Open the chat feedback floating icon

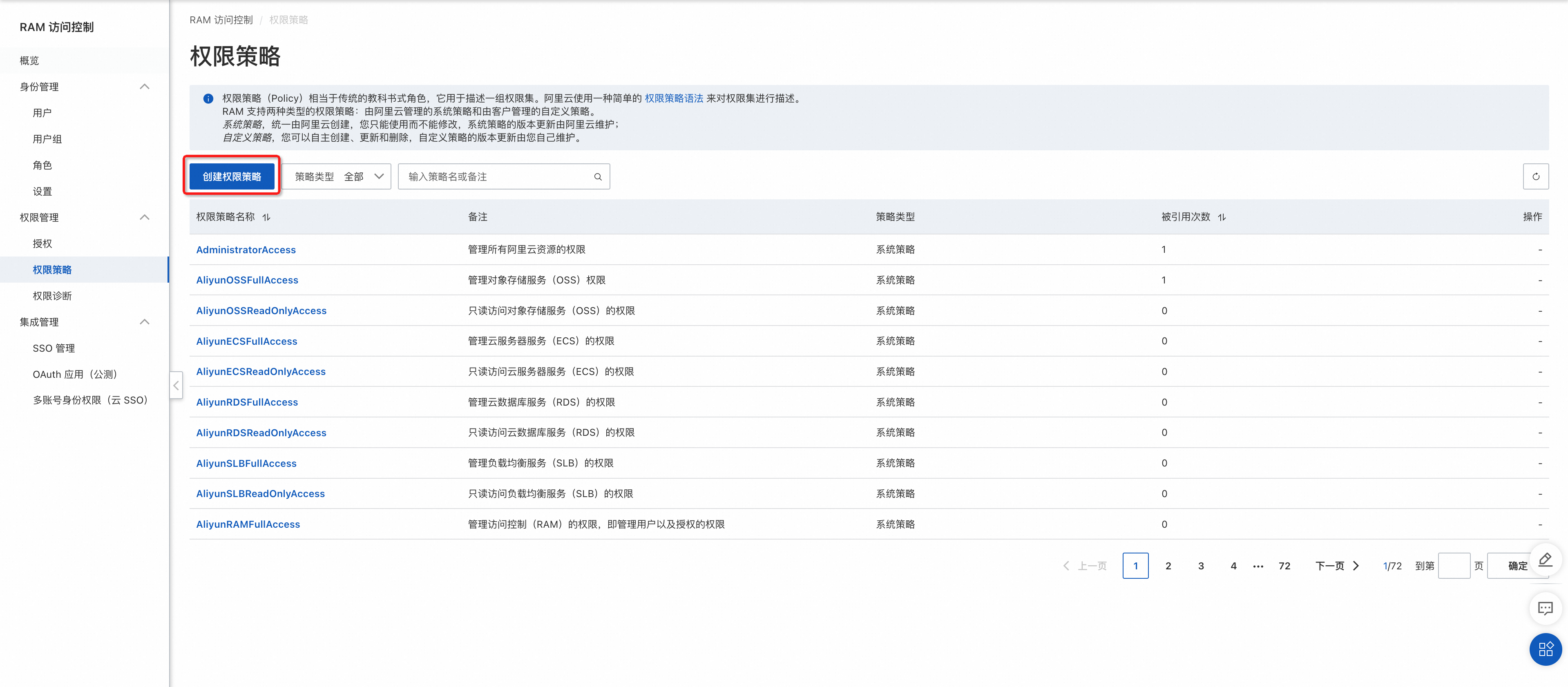(x=1545, y=608)
